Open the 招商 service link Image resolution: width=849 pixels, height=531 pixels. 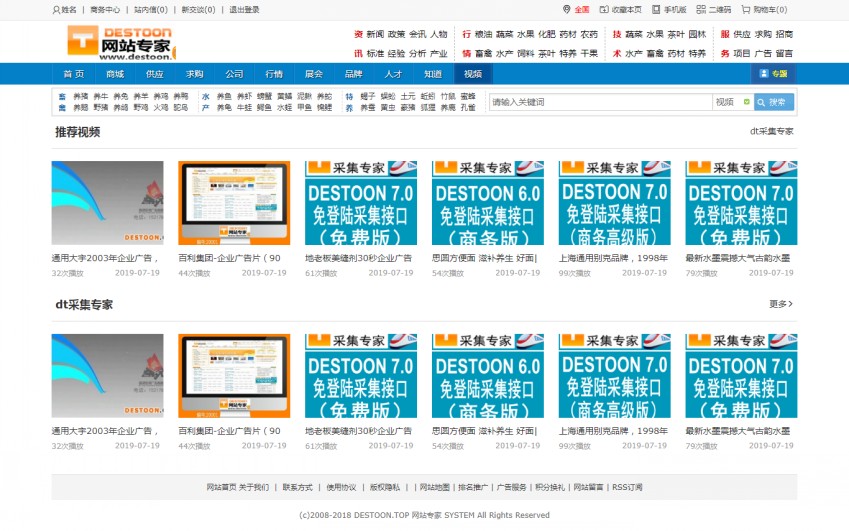coord(784,34)
